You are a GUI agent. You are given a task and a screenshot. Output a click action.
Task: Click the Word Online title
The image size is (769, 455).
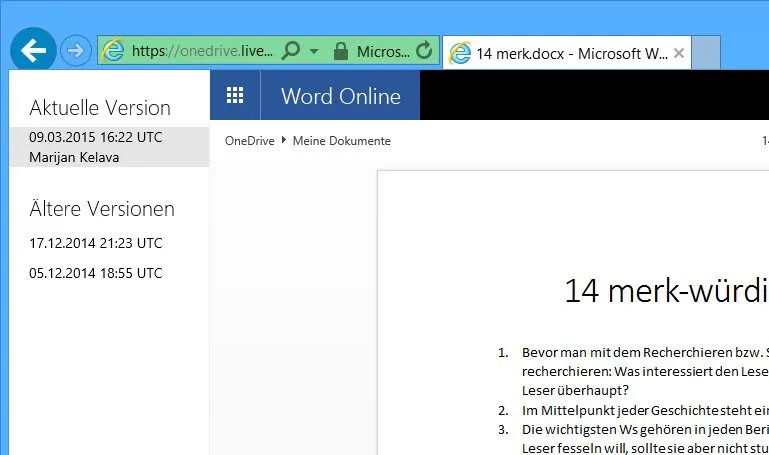click(341, 96)
